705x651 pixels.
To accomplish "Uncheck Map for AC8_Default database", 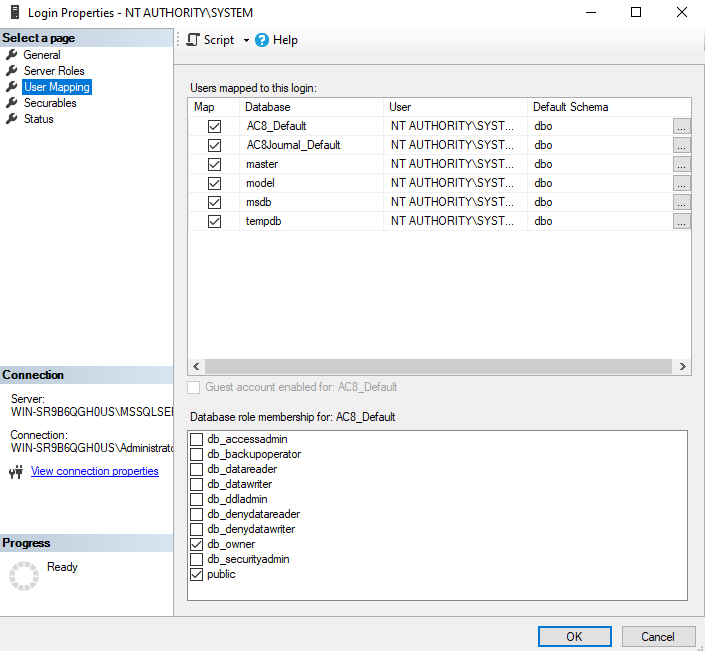I will (x=214, y=126).
